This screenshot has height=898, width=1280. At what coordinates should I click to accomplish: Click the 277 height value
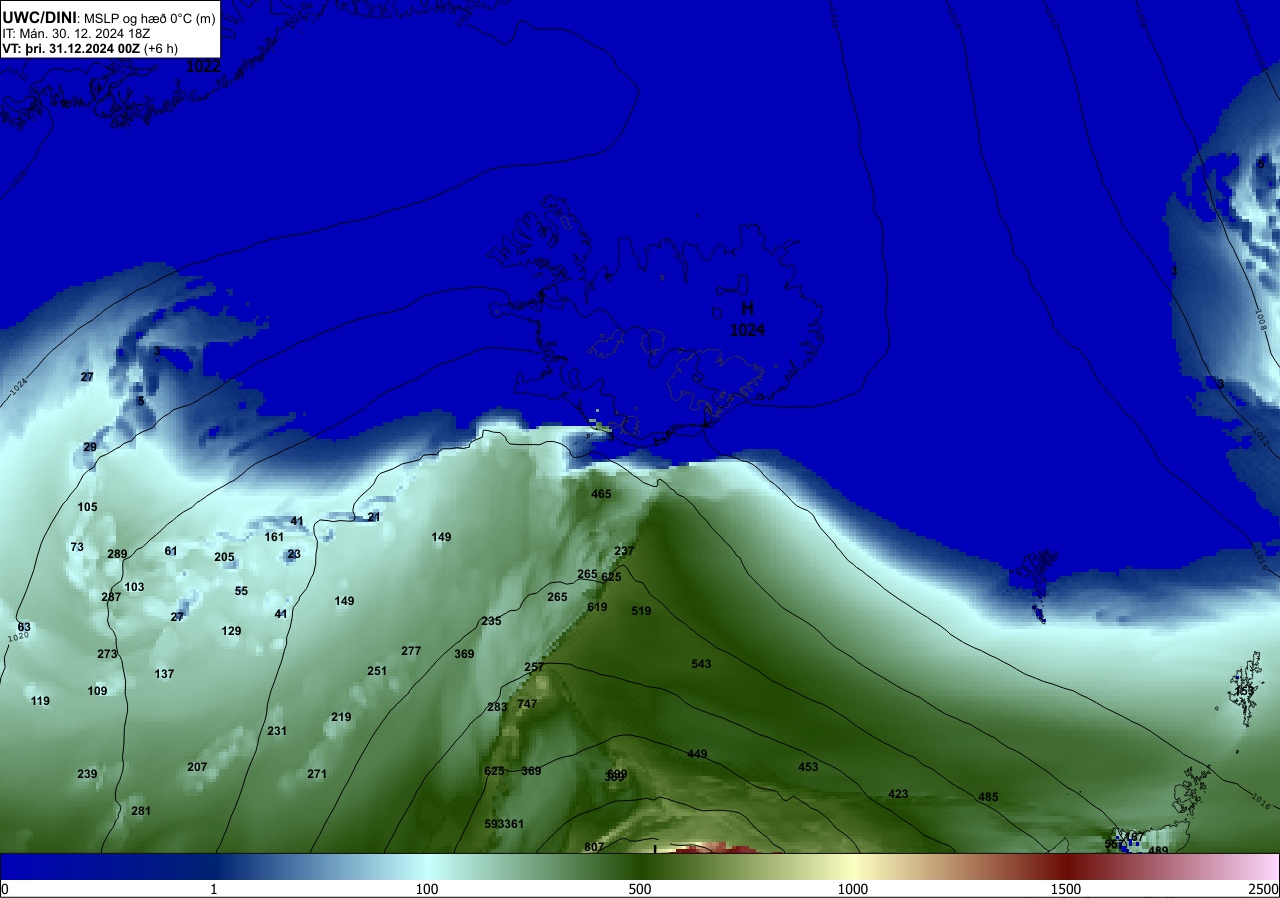click(411, 651)
